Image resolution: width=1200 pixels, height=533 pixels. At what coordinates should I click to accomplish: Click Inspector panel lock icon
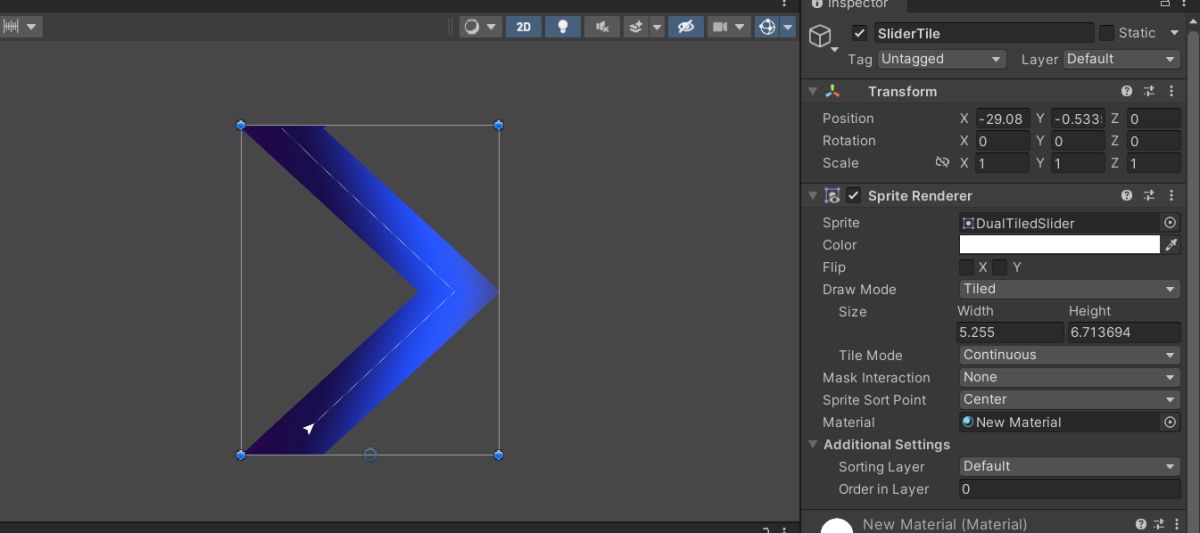click(1166, 4)
